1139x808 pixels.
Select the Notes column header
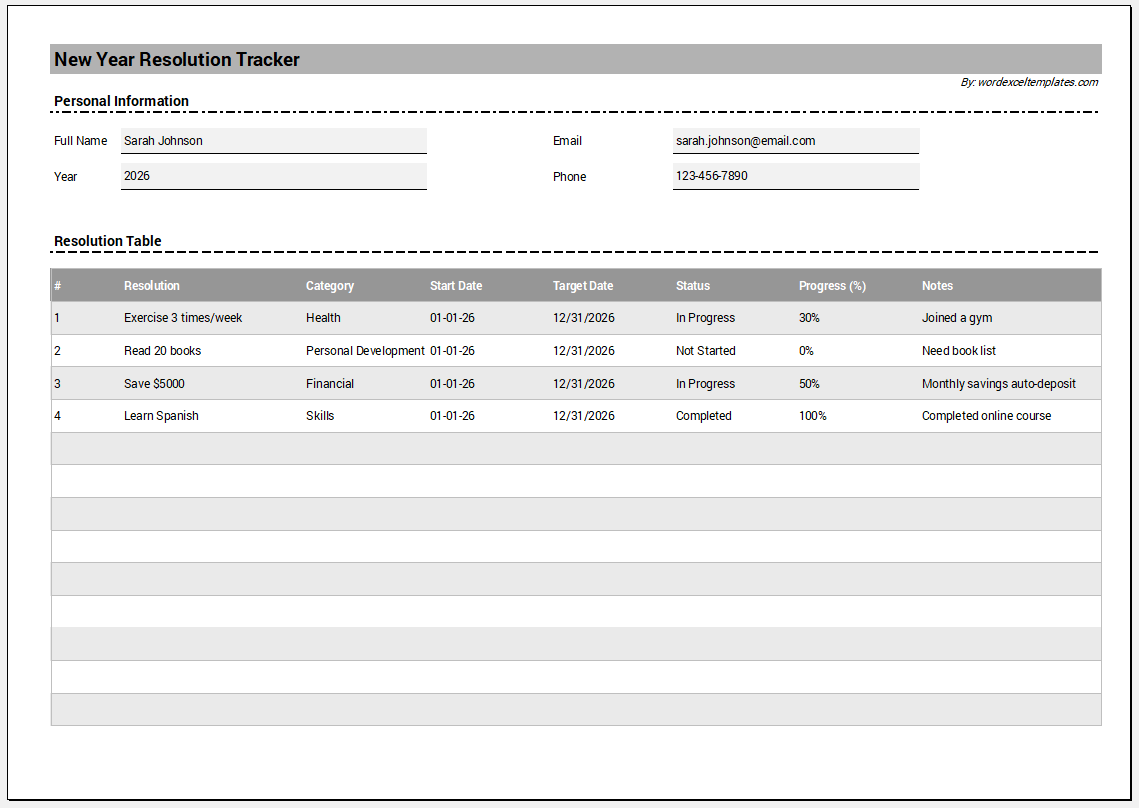(937, 286)
